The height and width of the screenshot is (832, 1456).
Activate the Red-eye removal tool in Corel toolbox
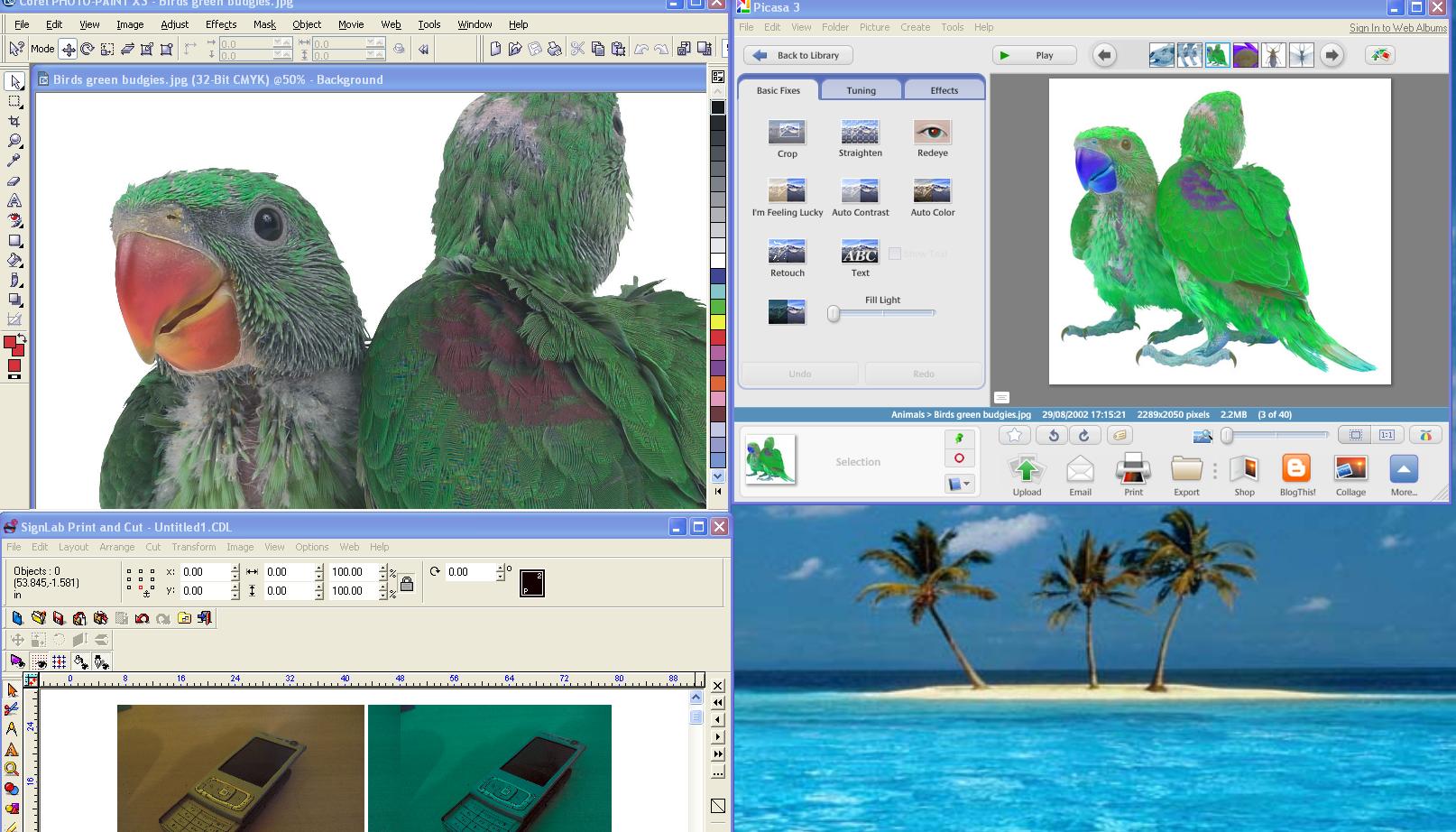coord(14,220)
